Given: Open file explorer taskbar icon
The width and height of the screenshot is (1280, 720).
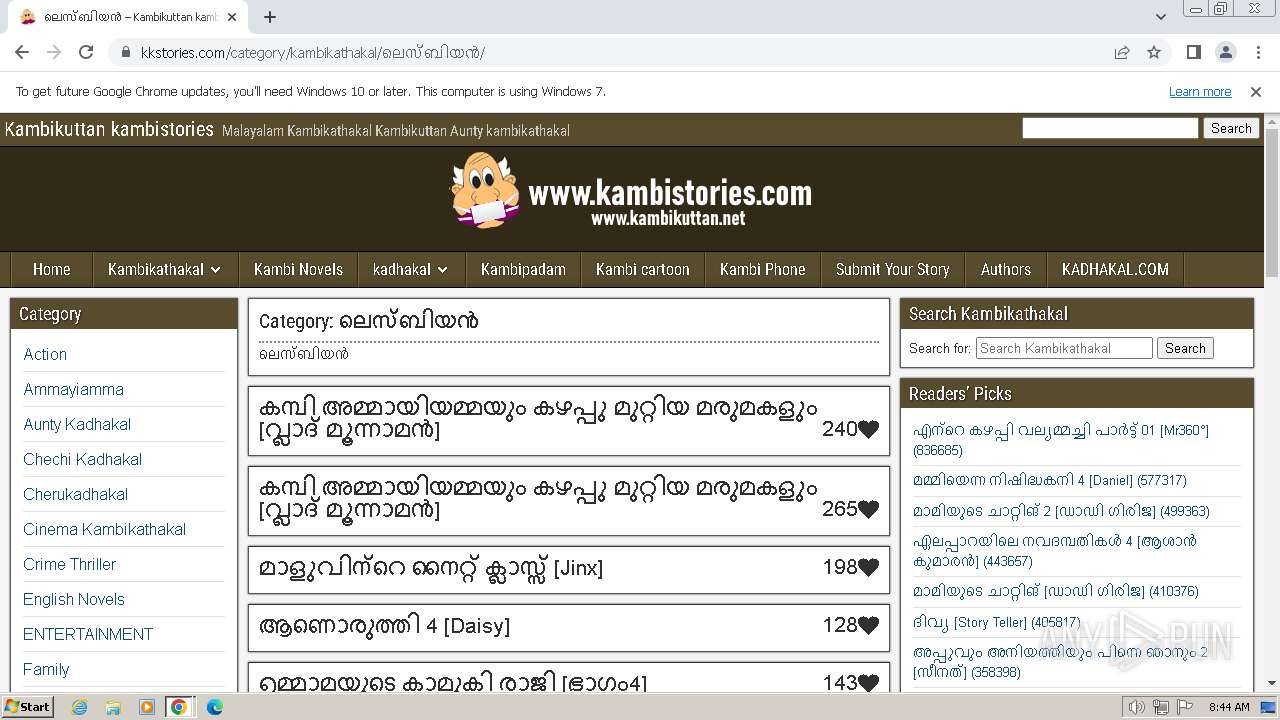Looking at the screenshot, I should (113, 707).
